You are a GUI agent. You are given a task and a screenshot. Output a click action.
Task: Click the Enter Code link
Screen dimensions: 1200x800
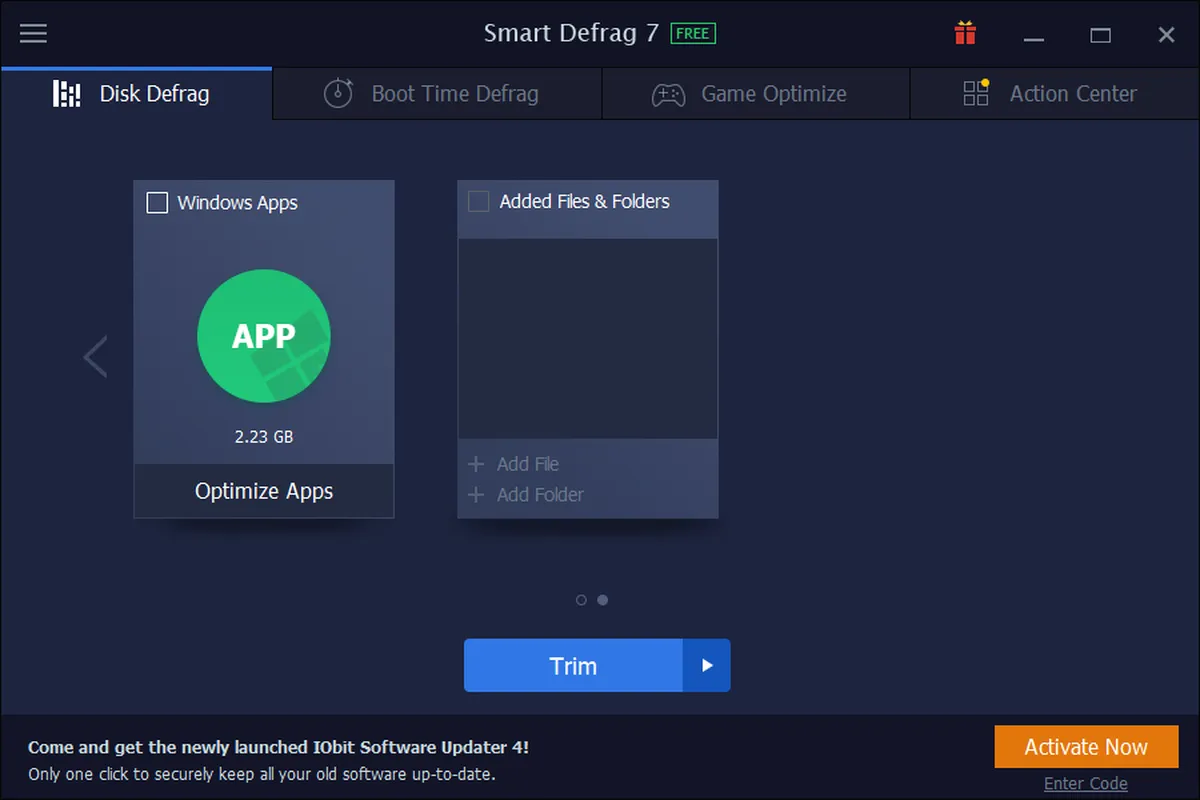tap(1085, 783)
